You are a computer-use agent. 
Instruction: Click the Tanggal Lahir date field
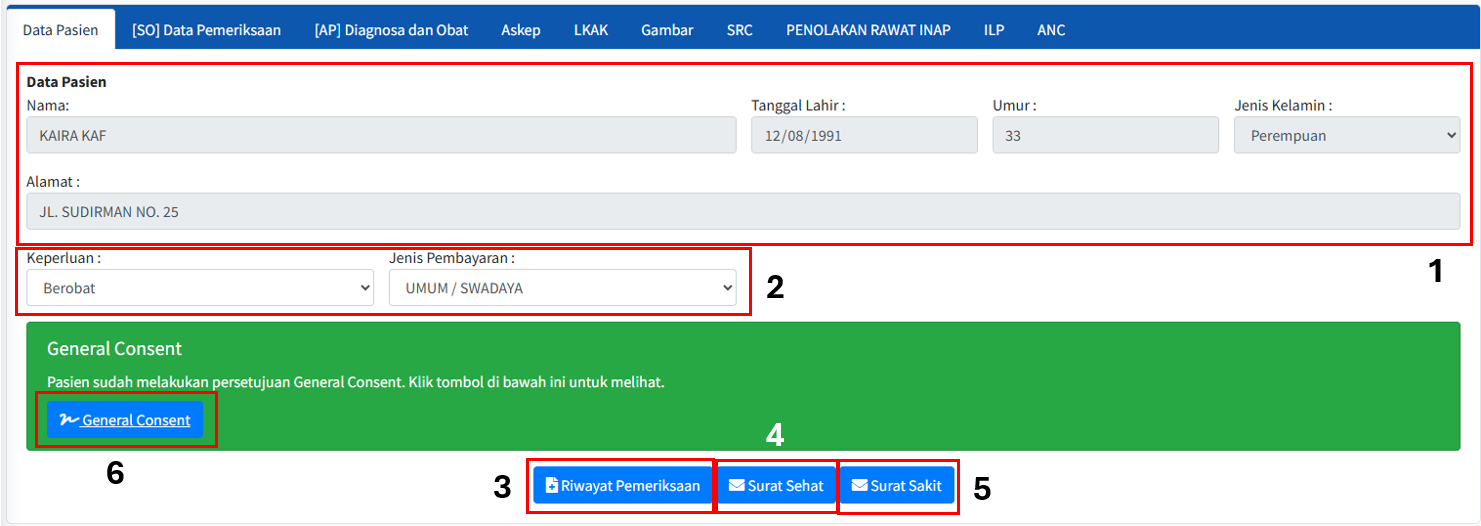pyautogui.click(x=864, y=135)
